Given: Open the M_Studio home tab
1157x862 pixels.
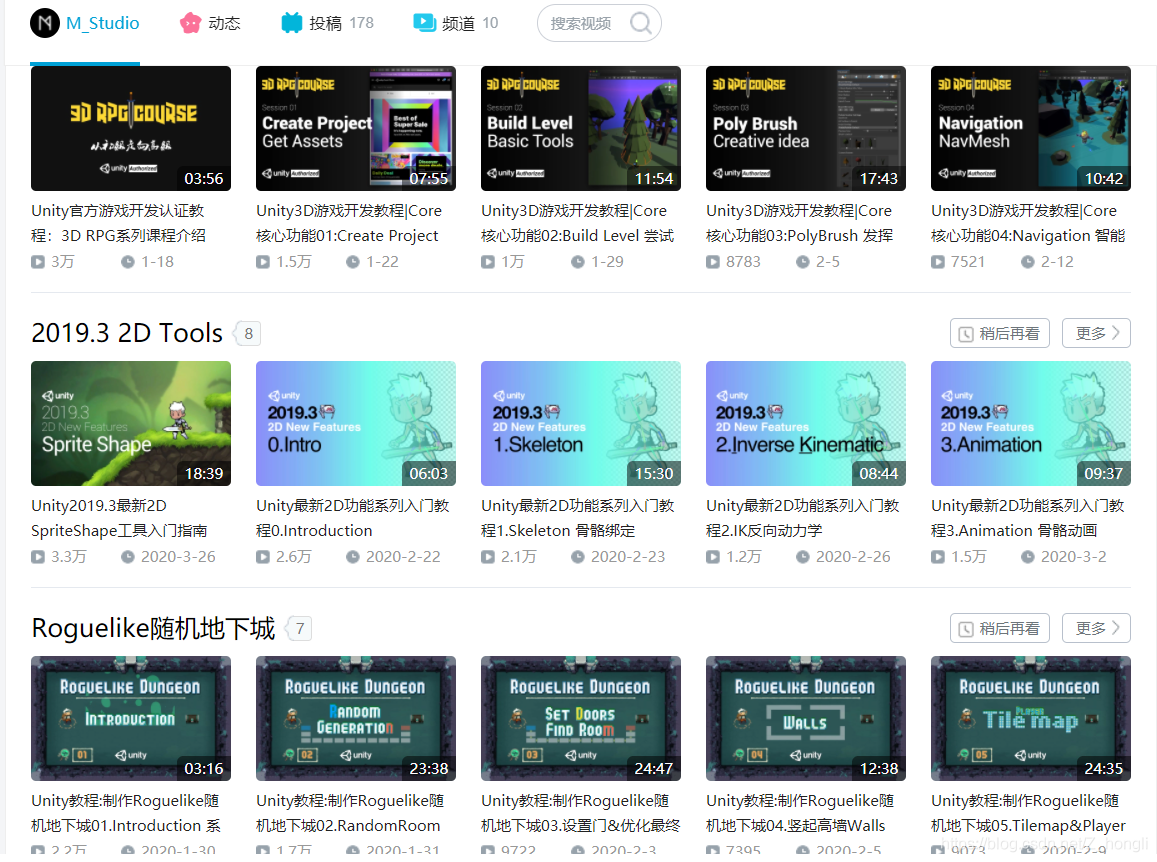Looking at the screenshot, I should coord(85,24).
